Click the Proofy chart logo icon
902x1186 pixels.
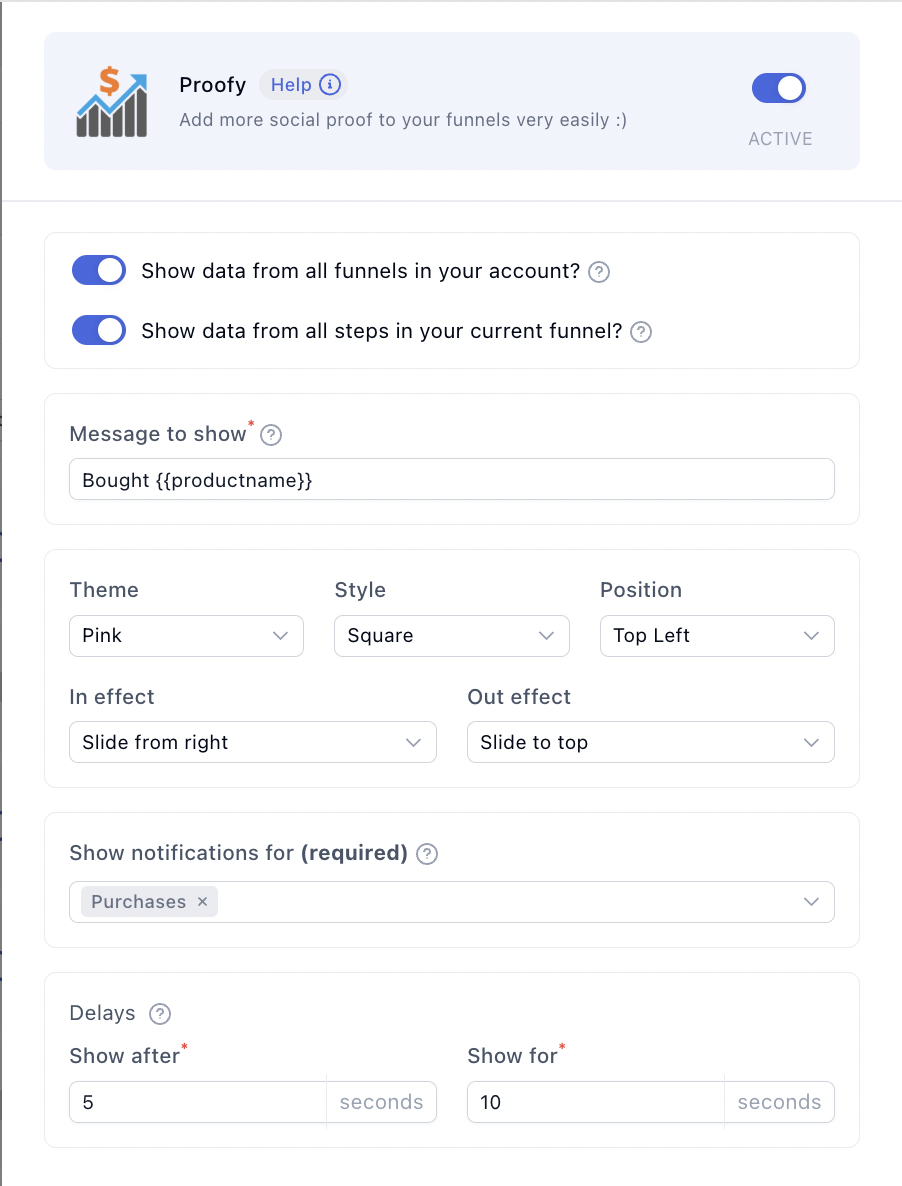coord(111,101)
